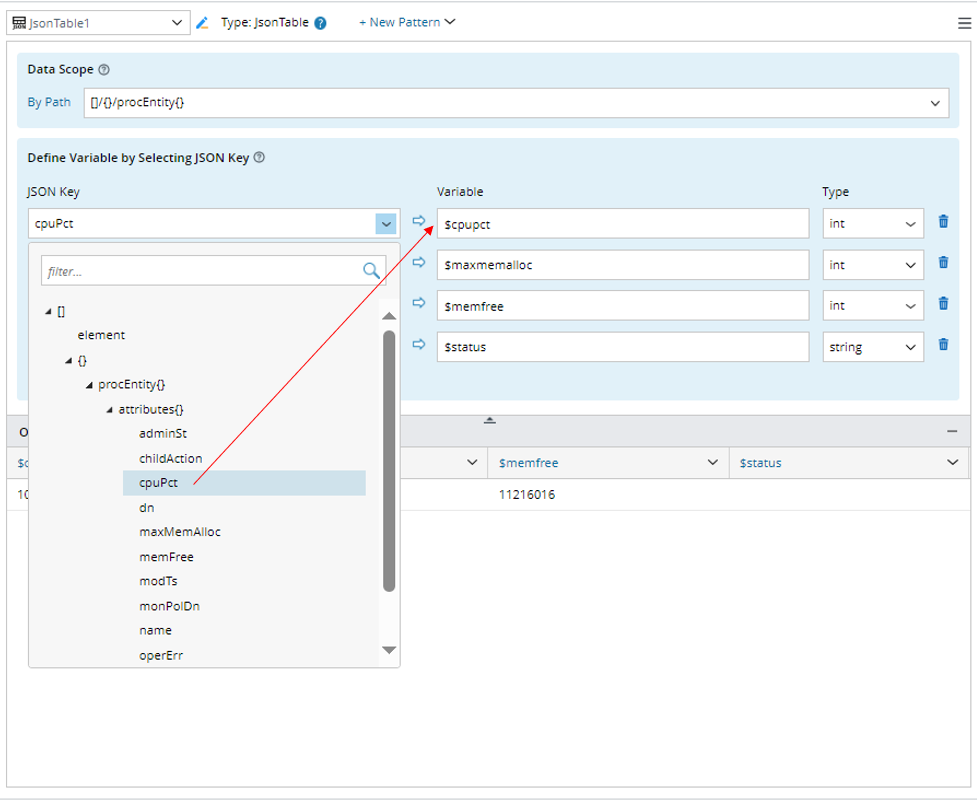The height and width of the screenshot is (804, 977).
Task: Click the pencil edit icon beside JsonTable1
Action: tap(203, 22)
